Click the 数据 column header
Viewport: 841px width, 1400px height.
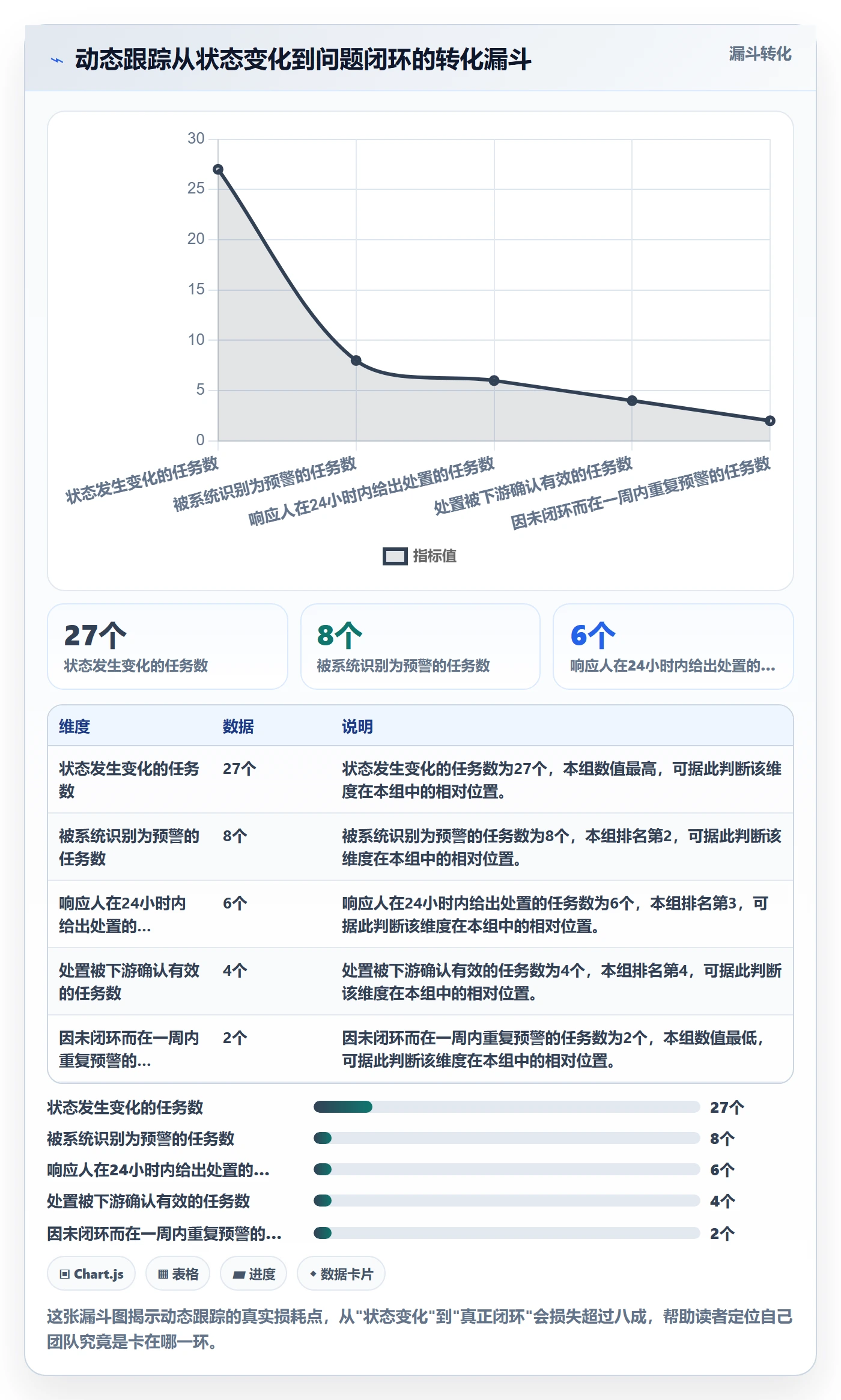(x=238, y=726)
